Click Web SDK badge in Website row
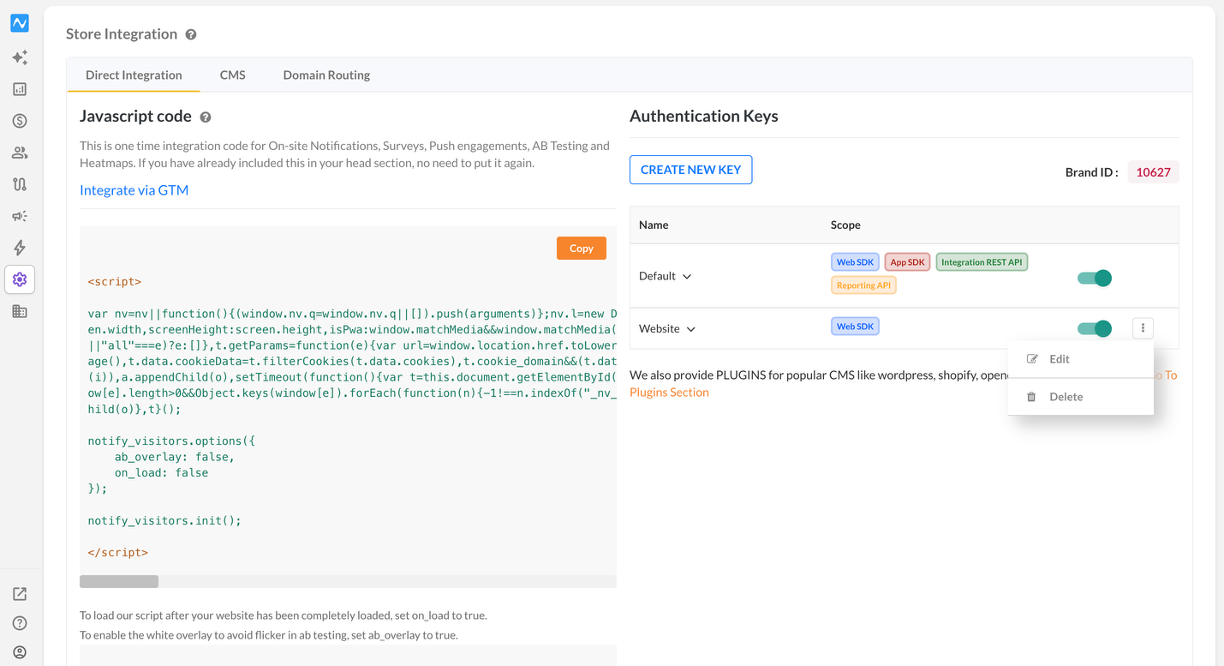The image size is (1224, 666). pos(855,326)
